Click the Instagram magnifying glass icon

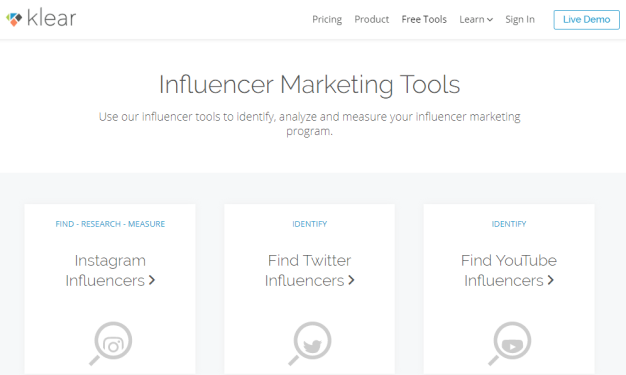pyautogui.click(x=111, y=344)
